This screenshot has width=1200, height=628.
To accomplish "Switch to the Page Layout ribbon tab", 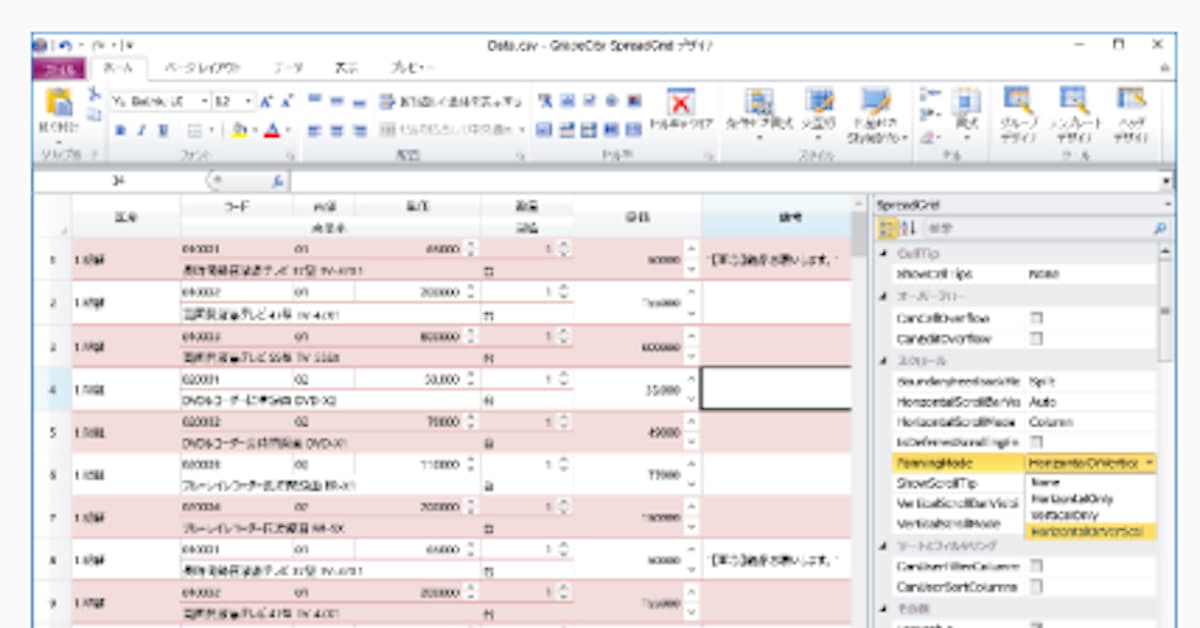I will point(202,68).
